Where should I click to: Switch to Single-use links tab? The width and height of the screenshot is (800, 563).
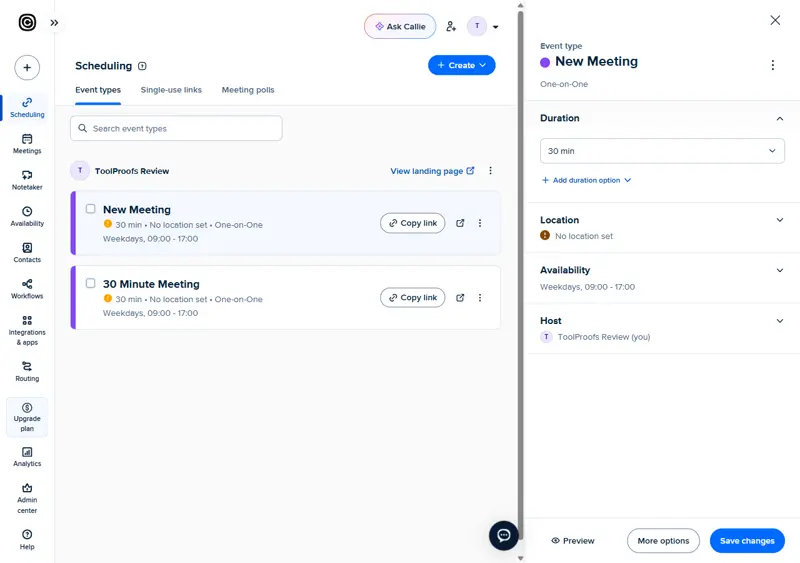[171, 90]
